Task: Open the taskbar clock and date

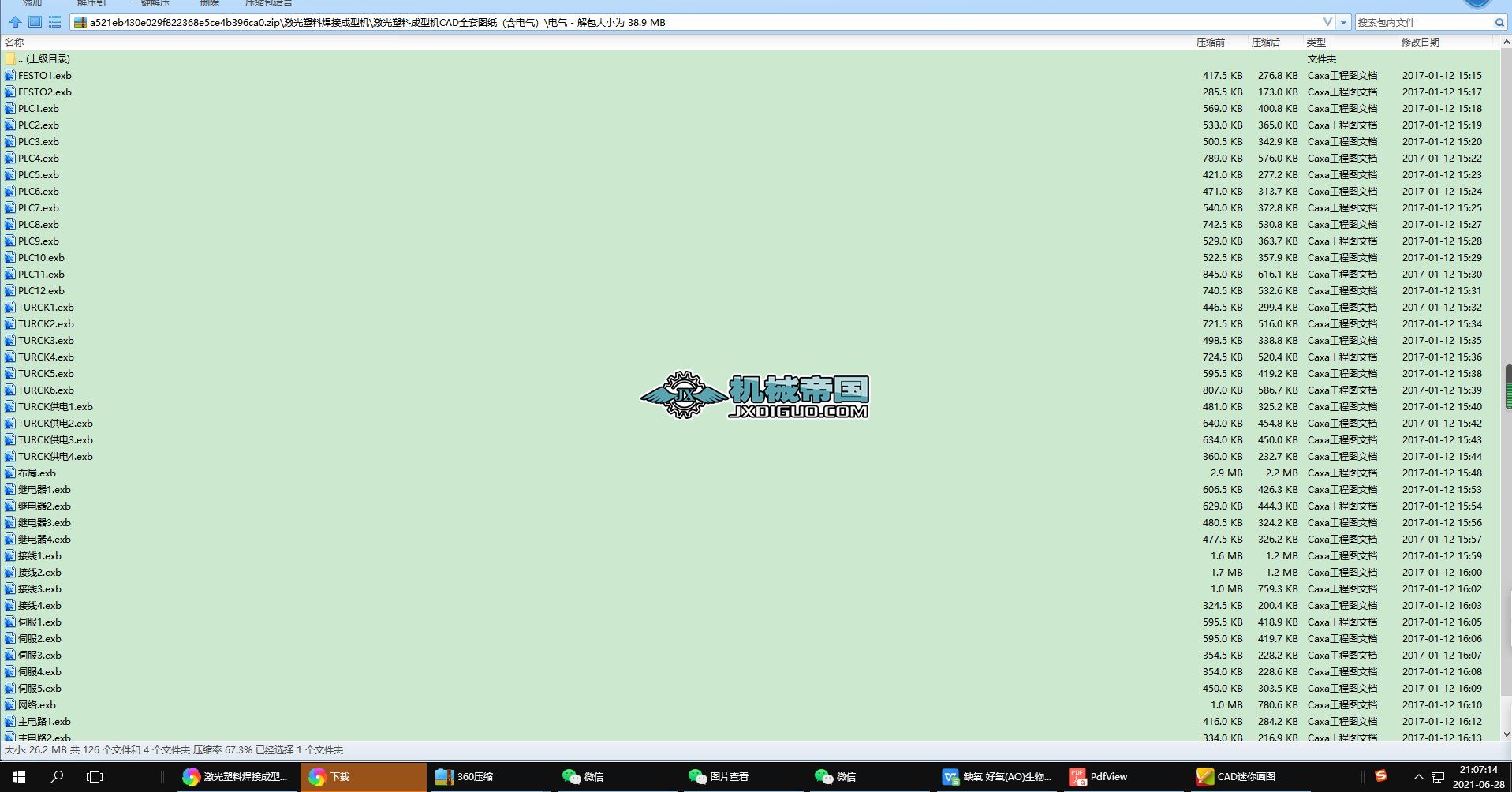Action: pos(1478,777)
